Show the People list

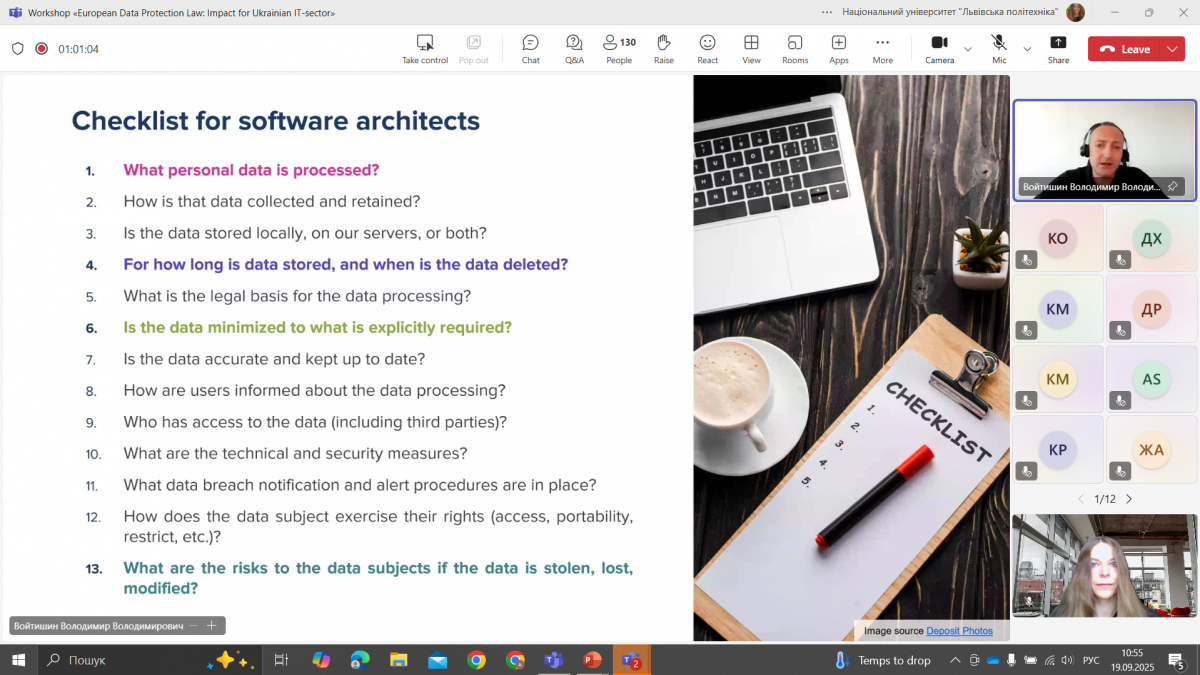pyautogui.click(x=619, y=48)
